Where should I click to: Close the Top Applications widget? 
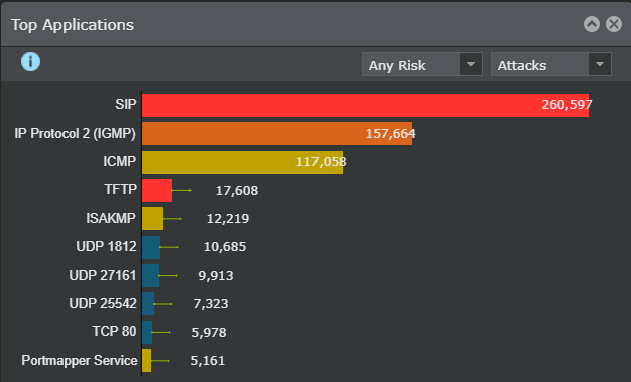click(614, 24)
